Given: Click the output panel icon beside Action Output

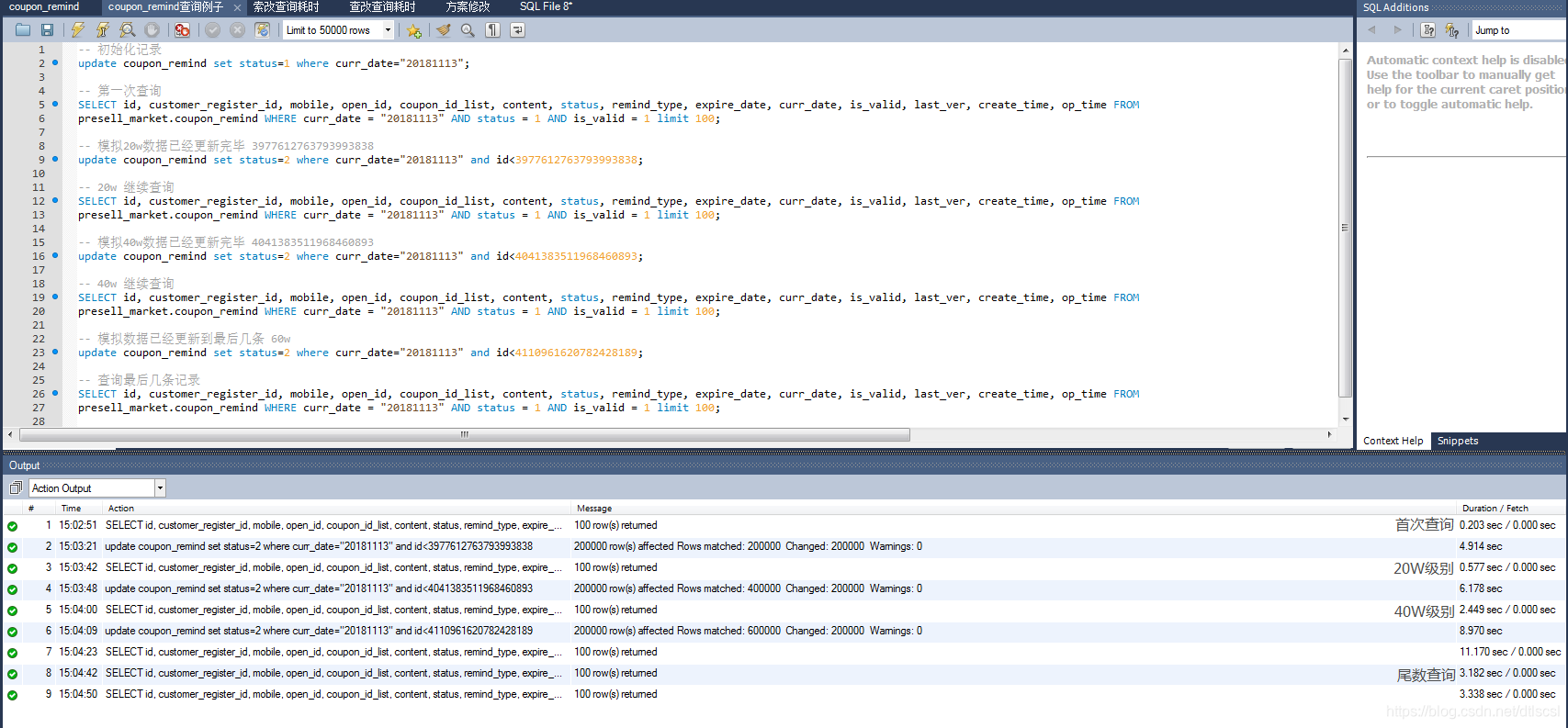Looking at the screenshot, I should [x=16, y=488].
